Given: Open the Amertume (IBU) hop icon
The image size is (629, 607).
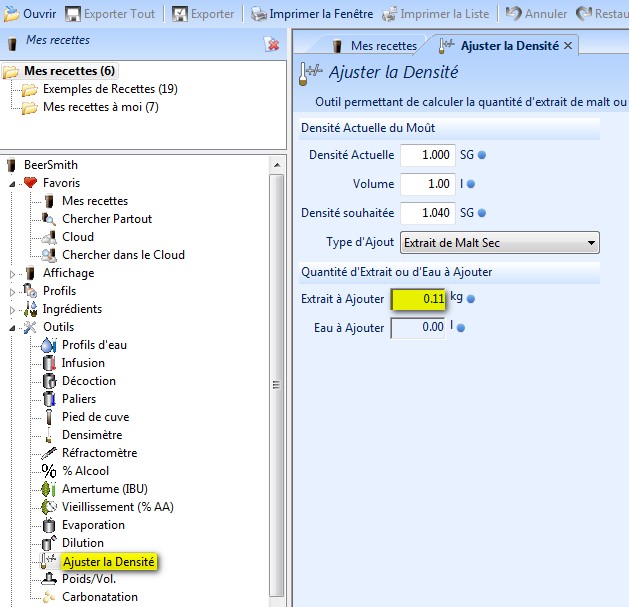Looking at the screenshot, I should click(x=49, y=489).
